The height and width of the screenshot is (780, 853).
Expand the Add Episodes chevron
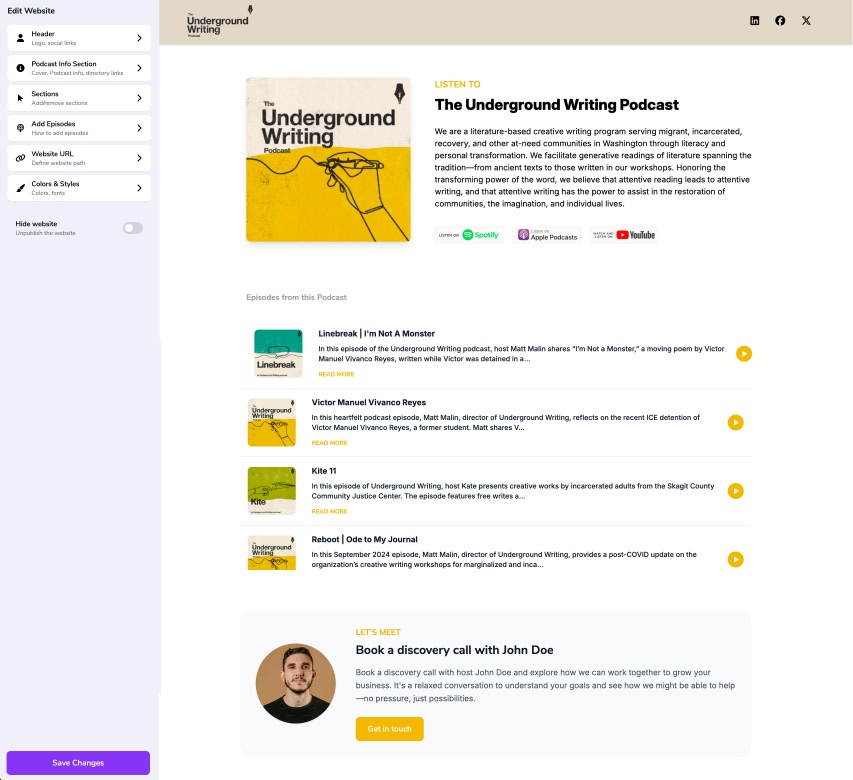(139, 128)
